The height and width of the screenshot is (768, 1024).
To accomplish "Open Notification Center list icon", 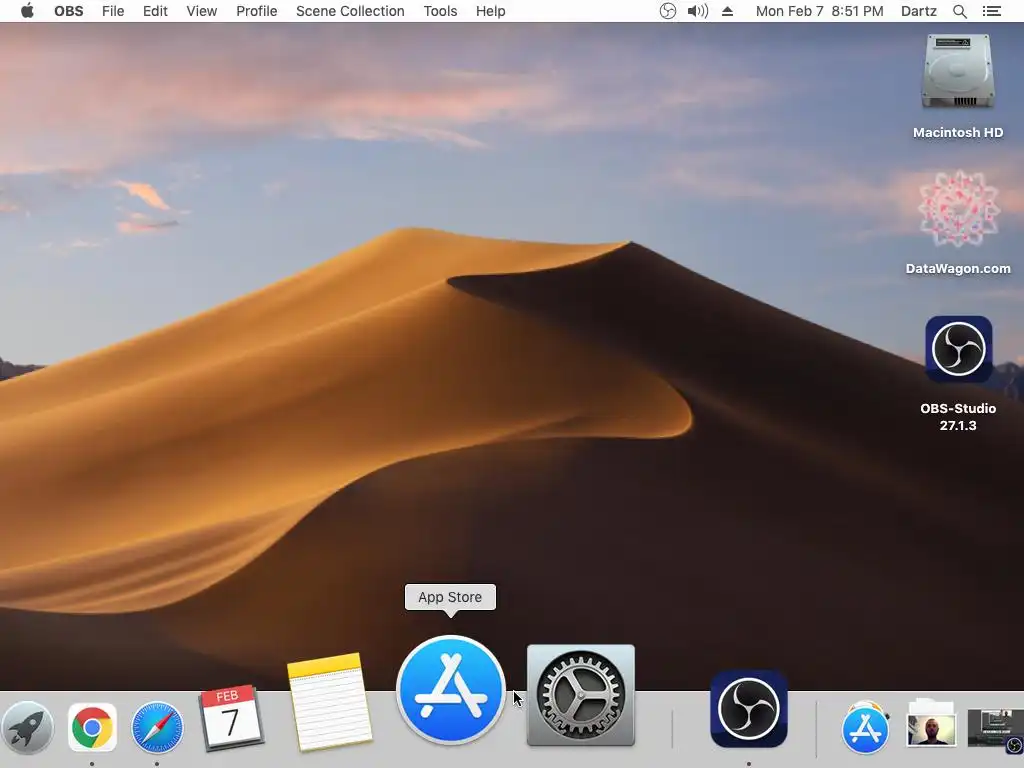I will 991,11.
